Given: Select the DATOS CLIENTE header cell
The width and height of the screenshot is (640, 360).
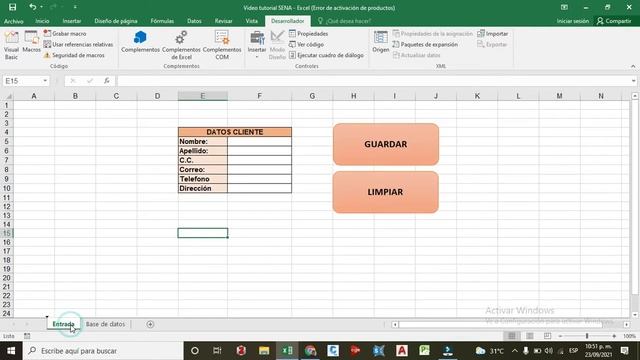Looking at the screenshot, I should pyautogui.click(x=235, y=132).
